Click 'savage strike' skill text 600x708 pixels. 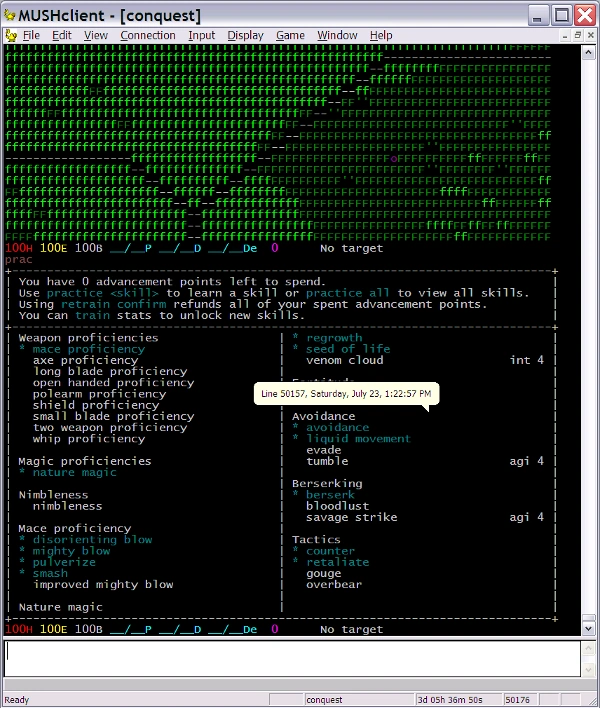click(352, 517)
